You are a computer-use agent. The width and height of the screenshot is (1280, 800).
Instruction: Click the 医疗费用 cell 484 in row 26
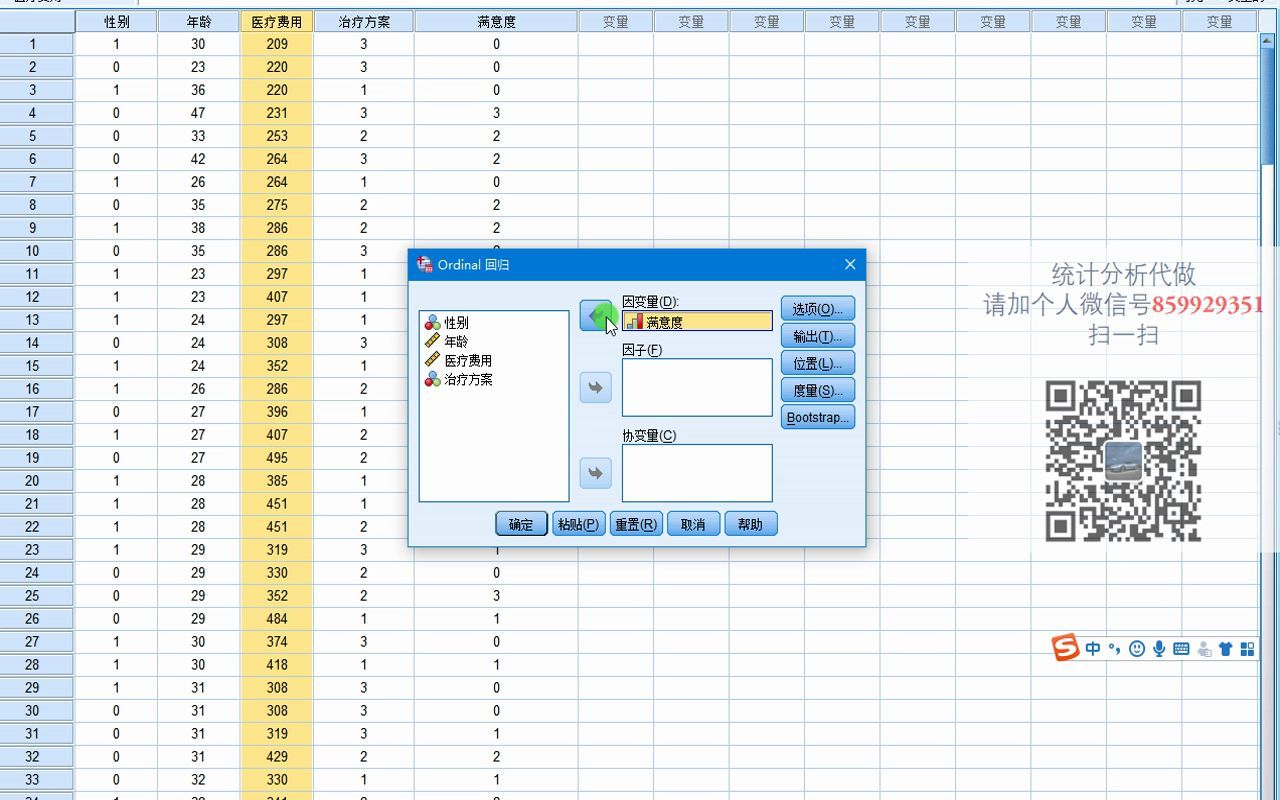tap(277, 619)
